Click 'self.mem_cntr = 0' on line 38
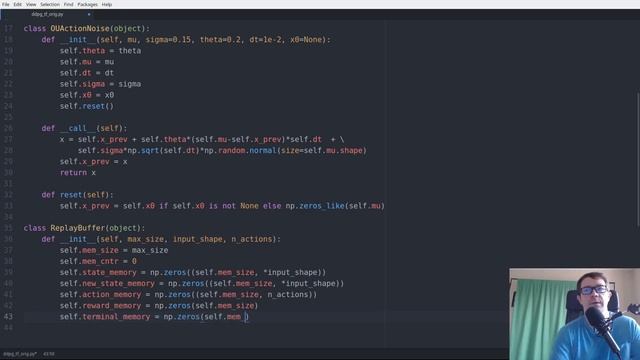640x360 pixels. click(98, 261)
